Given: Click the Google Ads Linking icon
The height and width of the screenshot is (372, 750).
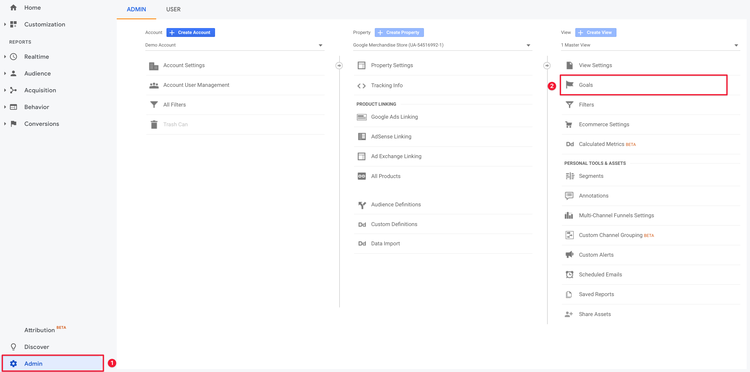Looking at the screenshot, I should (x=362, y=117).
